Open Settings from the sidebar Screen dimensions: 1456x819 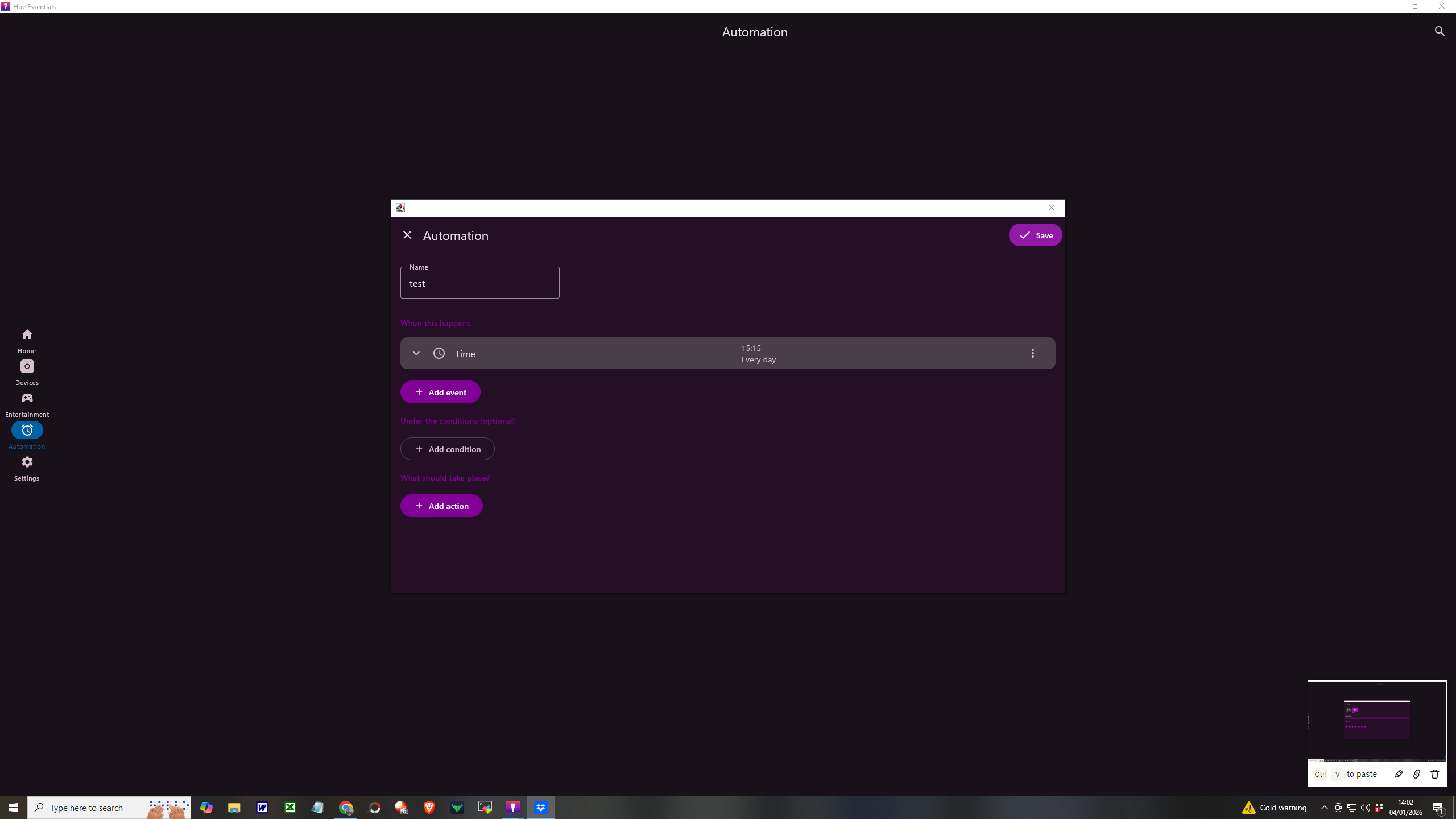point(27,468)
